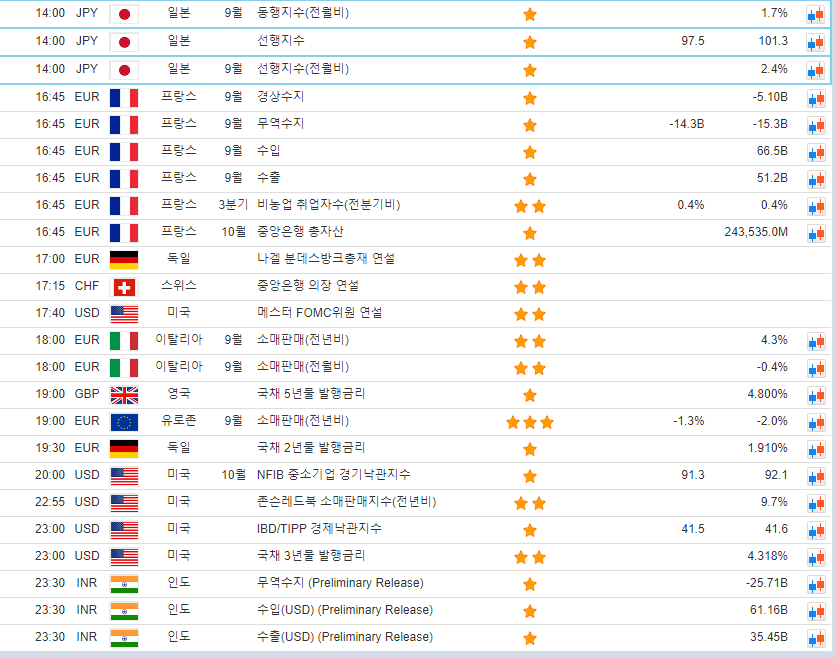Open the 독일 국채 2년물 발행금리 event

311,447
